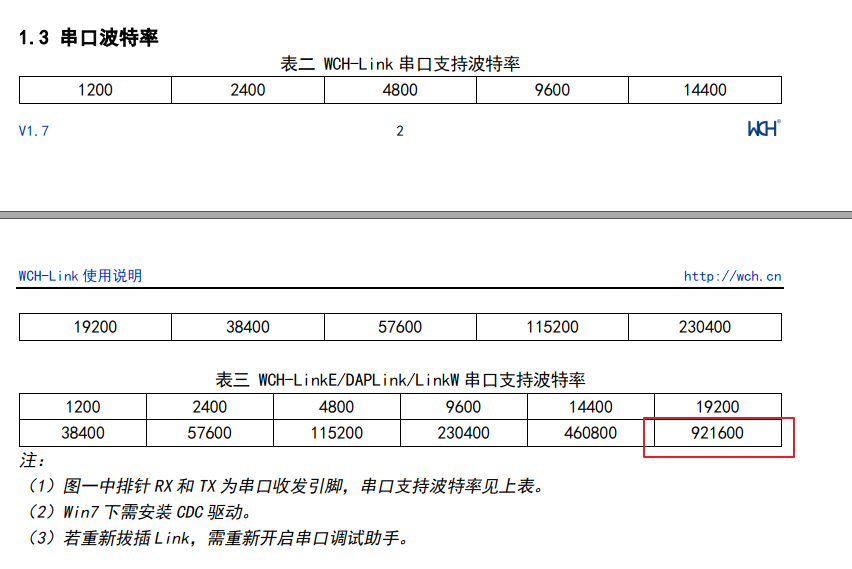Click the WCH-Link 使用说明 header text

pos(80,276)
